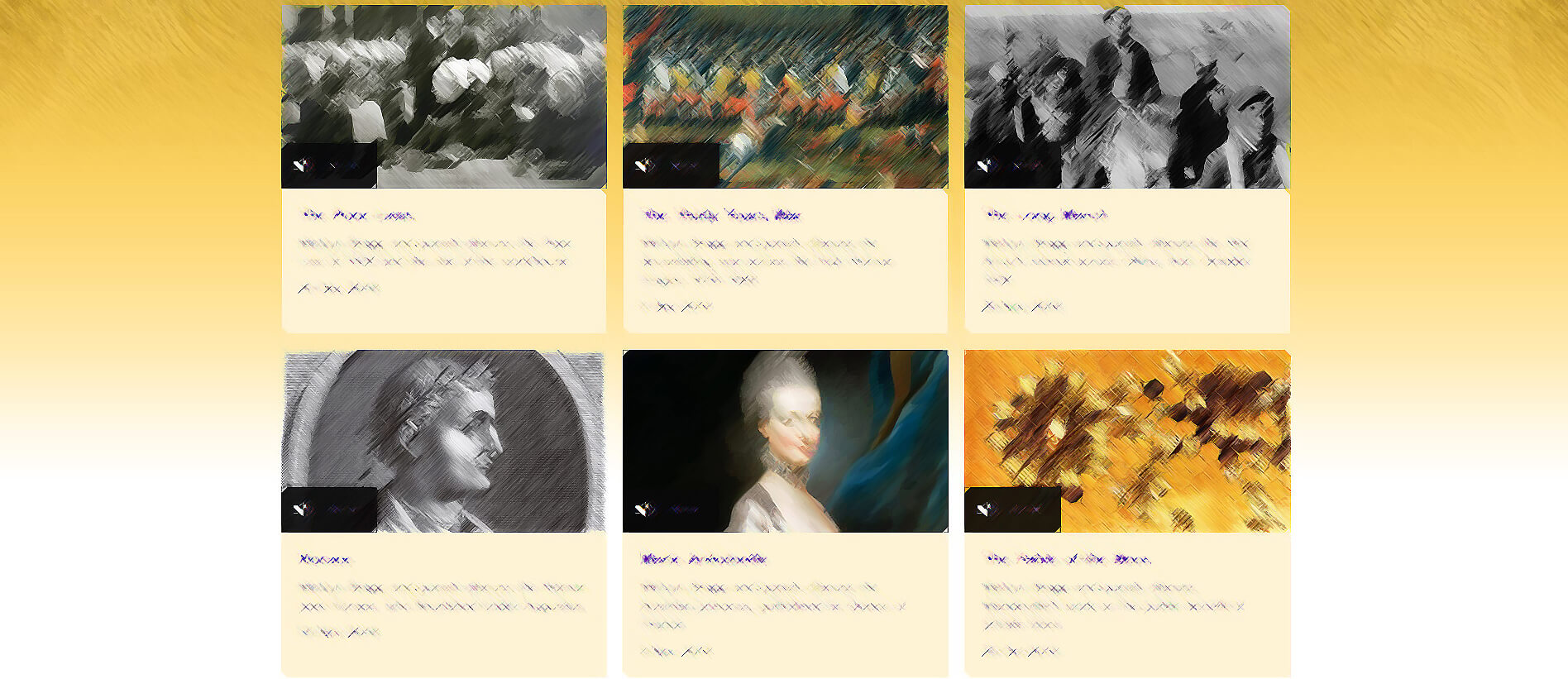The height and width of the screenshot is (679, 1568).
Task: Open title link under the Roman engraving
Action: coord(324,559)
